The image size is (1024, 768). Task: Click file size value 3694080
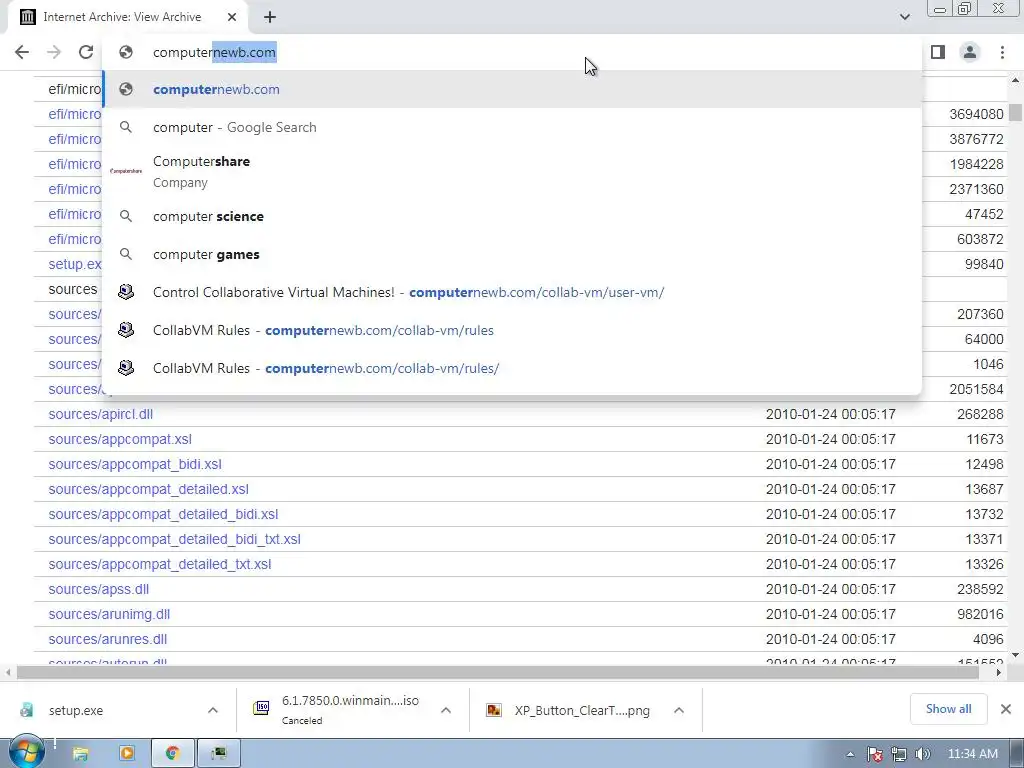976,114
